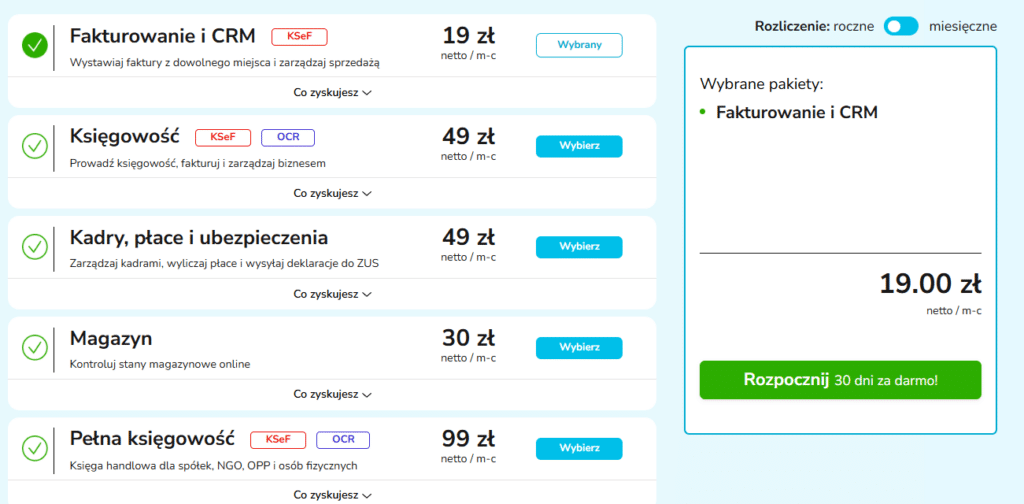1024x504 pixels.
Task: Click 'Fakturowanie i CRM' in selected packages list
Action: [x=796, y=112]
